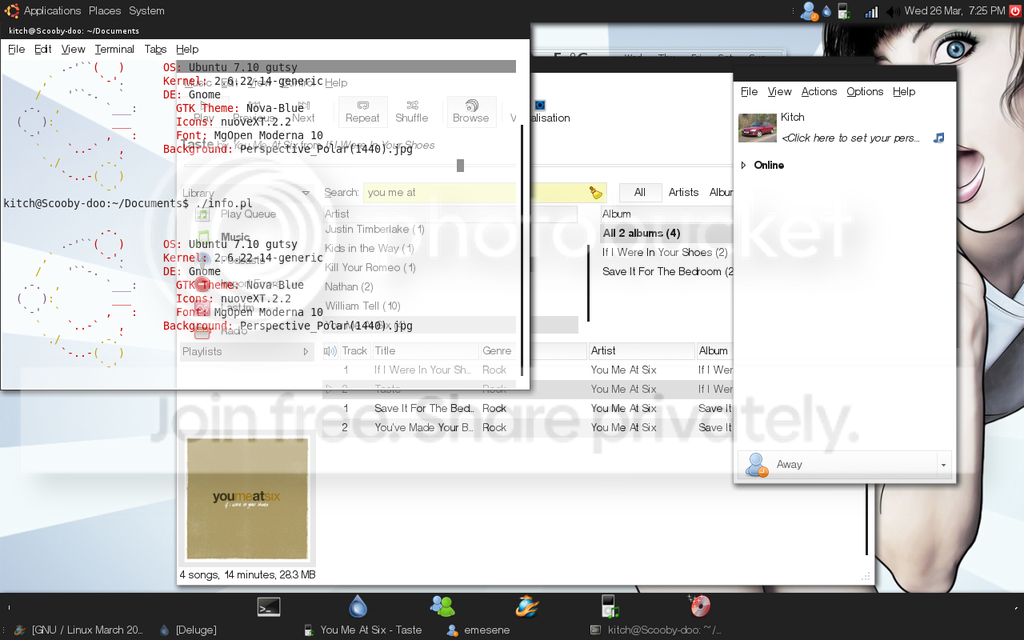This screenshot has height=640, width=1024.
Task: Click the music note icon in emesene
Action: (x=938, y=138)
